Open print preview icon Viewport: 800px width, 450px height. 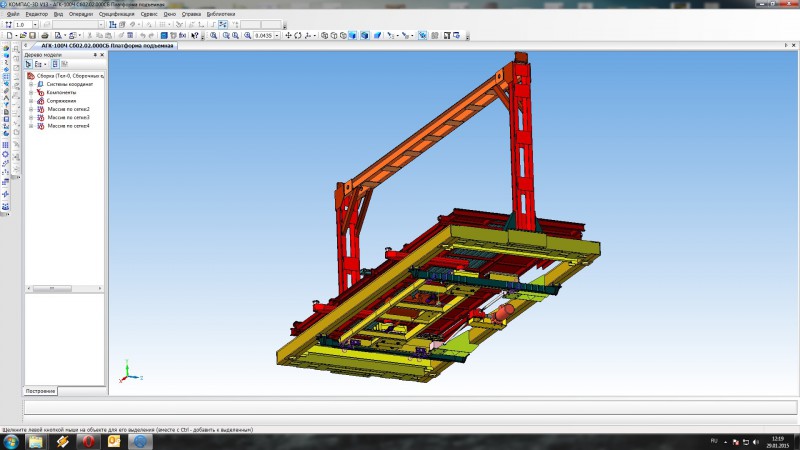pyautogui.click(x=58, y=36)
